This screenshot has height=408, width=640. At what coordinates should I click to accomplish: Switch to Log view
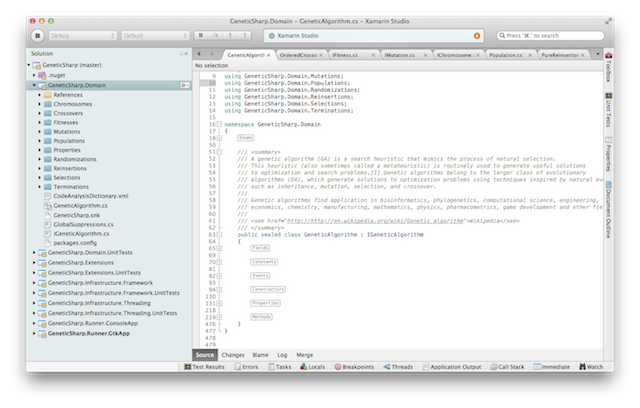coord(282,355)
